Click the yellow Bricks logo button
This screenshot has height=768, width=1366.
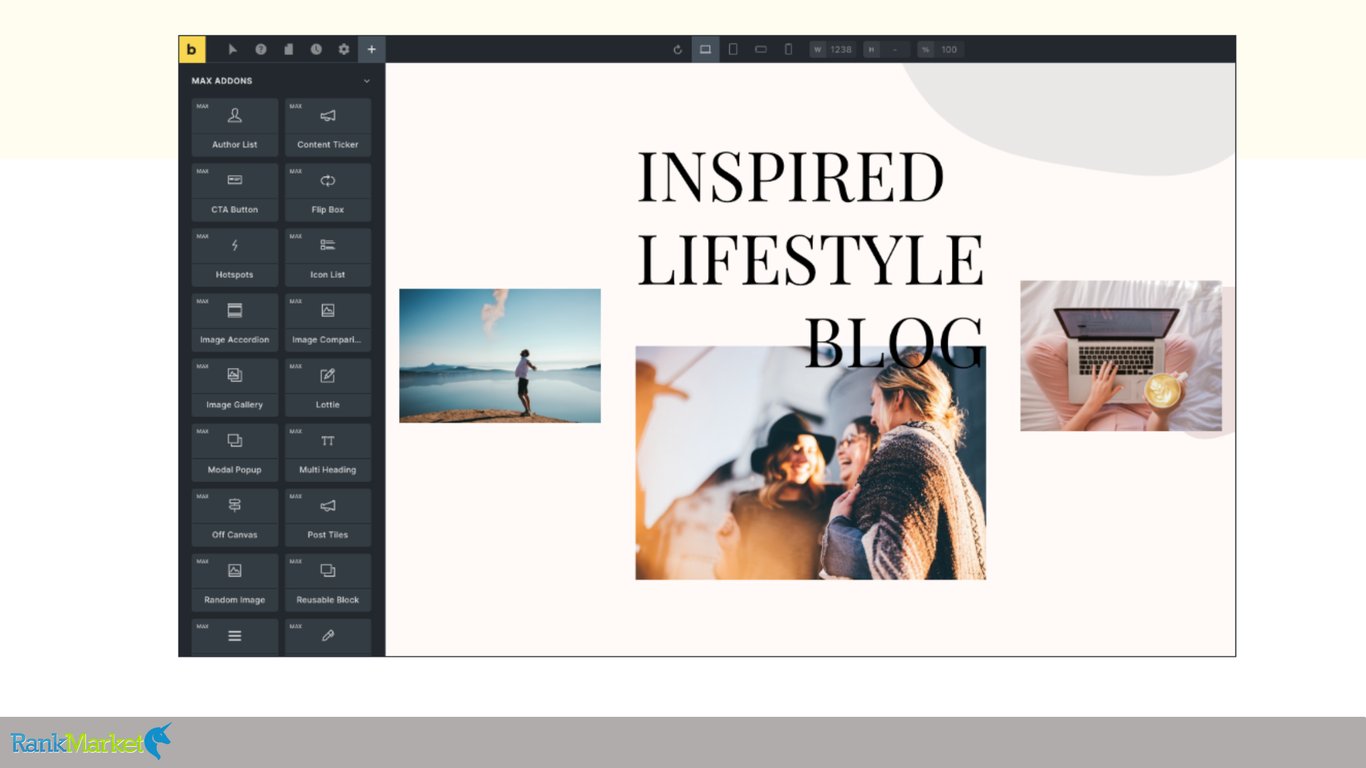192,49
